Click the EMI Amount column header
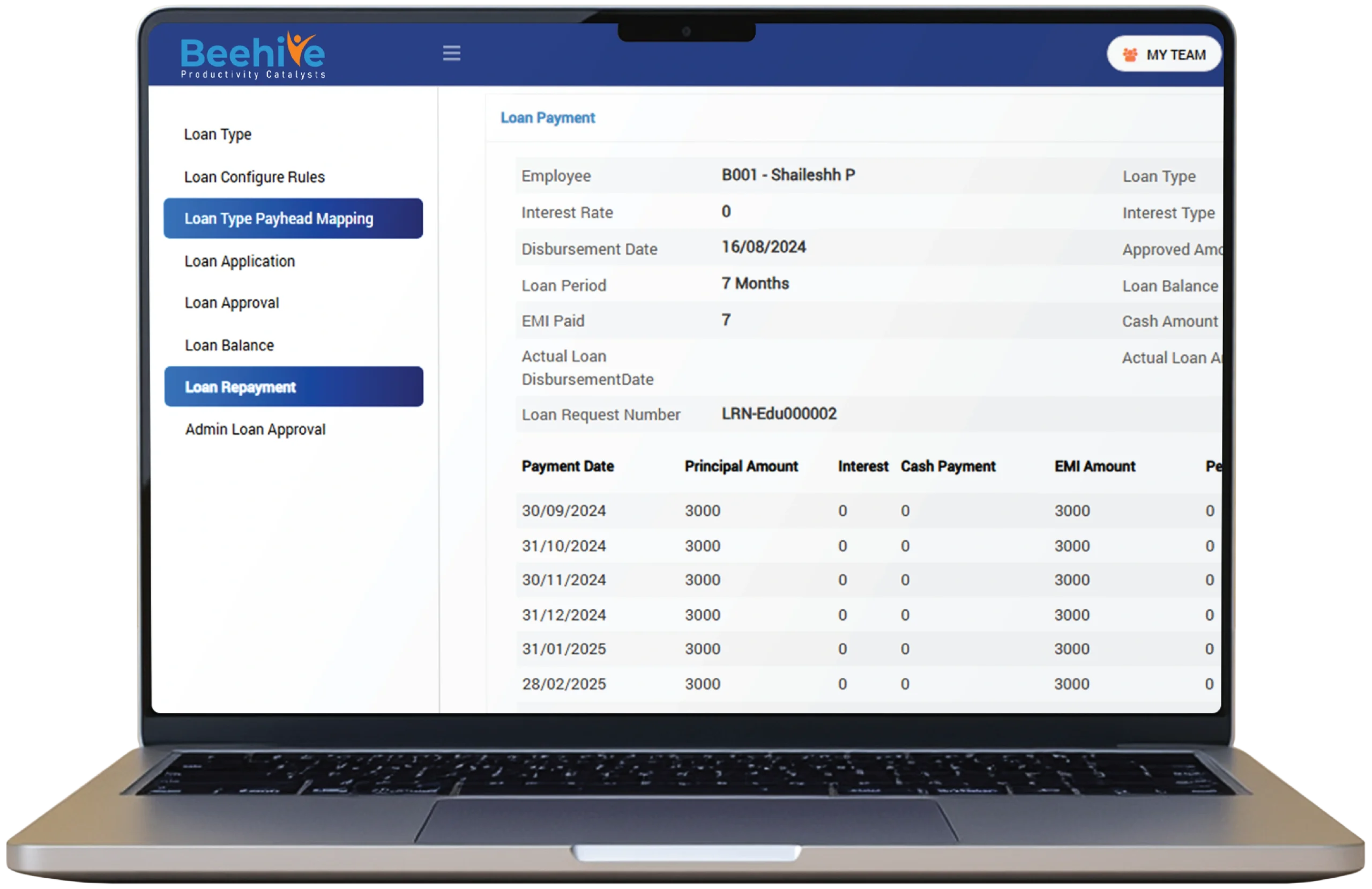Image resolution: width=1372 pixels, height=889 pixels. point(1094,466)
